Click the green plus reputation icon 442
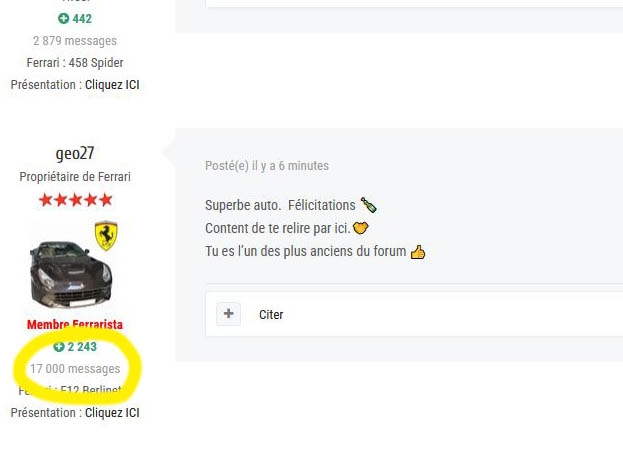623x467 pixels. coord(64,19)
